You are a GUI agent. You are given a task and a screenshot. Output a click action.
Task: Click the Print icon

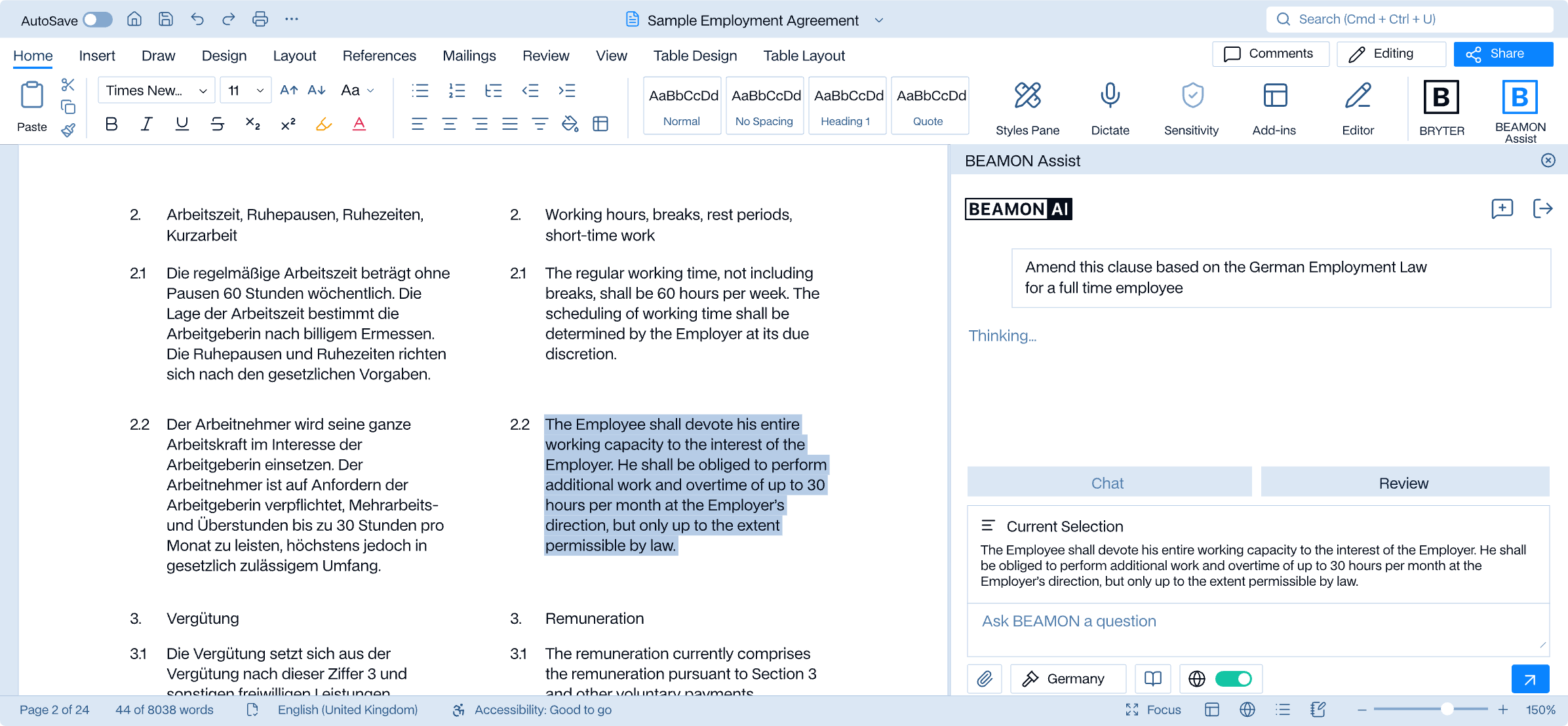click(260, 20)
